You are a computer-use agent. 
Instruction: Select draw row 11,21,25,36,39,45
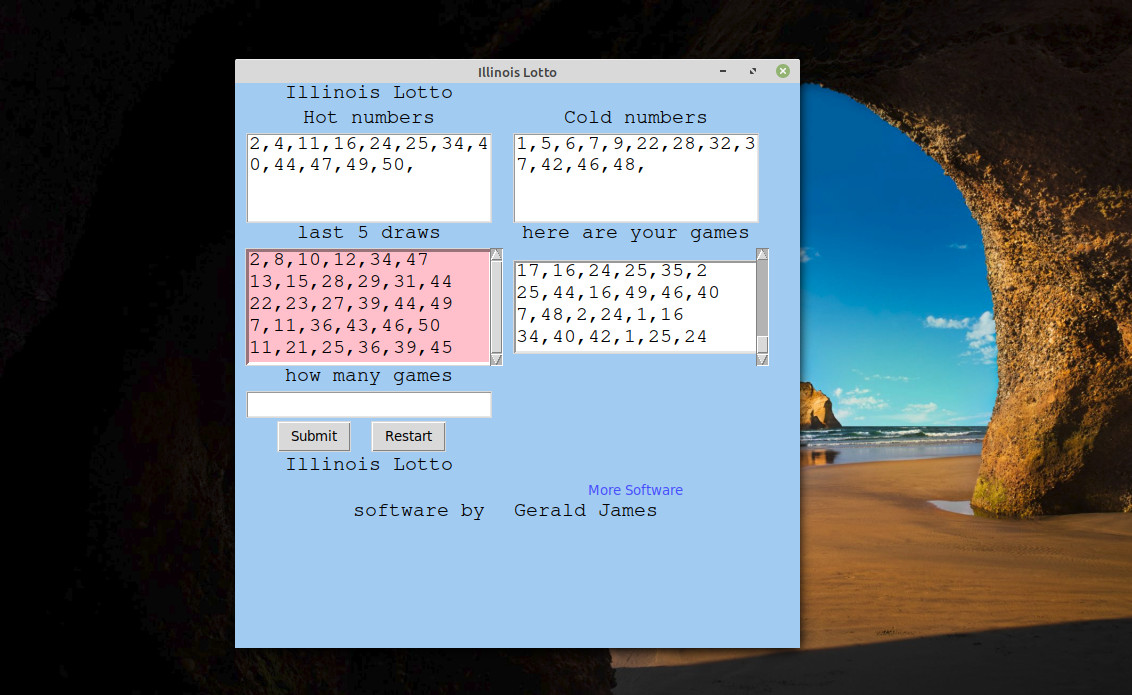pyautogui.click(x=351, y=348)
